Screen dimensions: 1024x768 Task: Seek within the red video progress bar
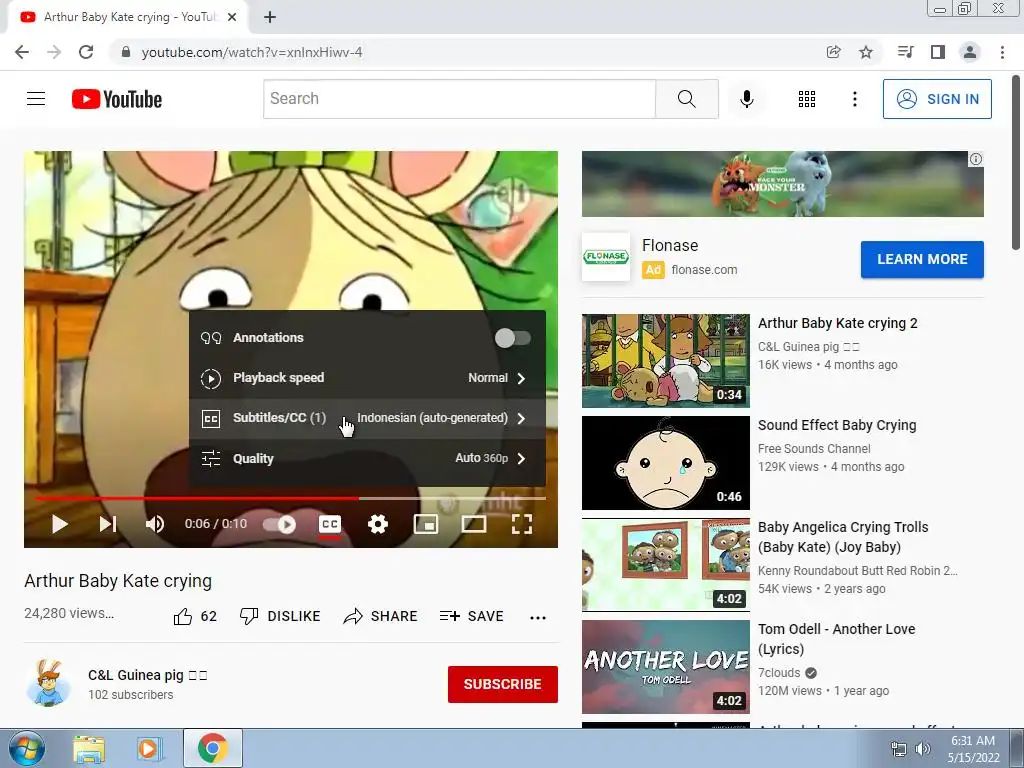tap(197, 498)
